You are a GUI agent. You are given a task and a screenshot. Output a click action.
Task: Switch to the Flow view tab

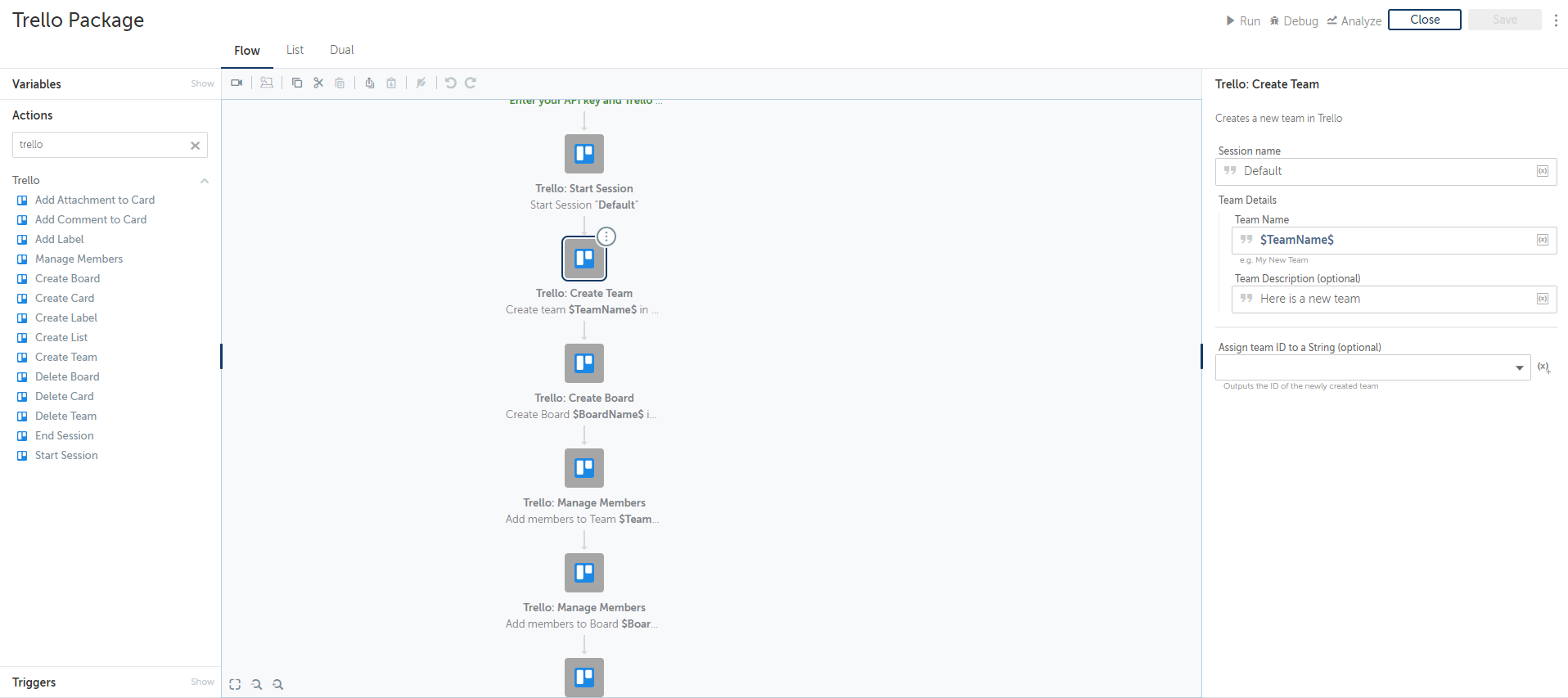pos(247,51)
